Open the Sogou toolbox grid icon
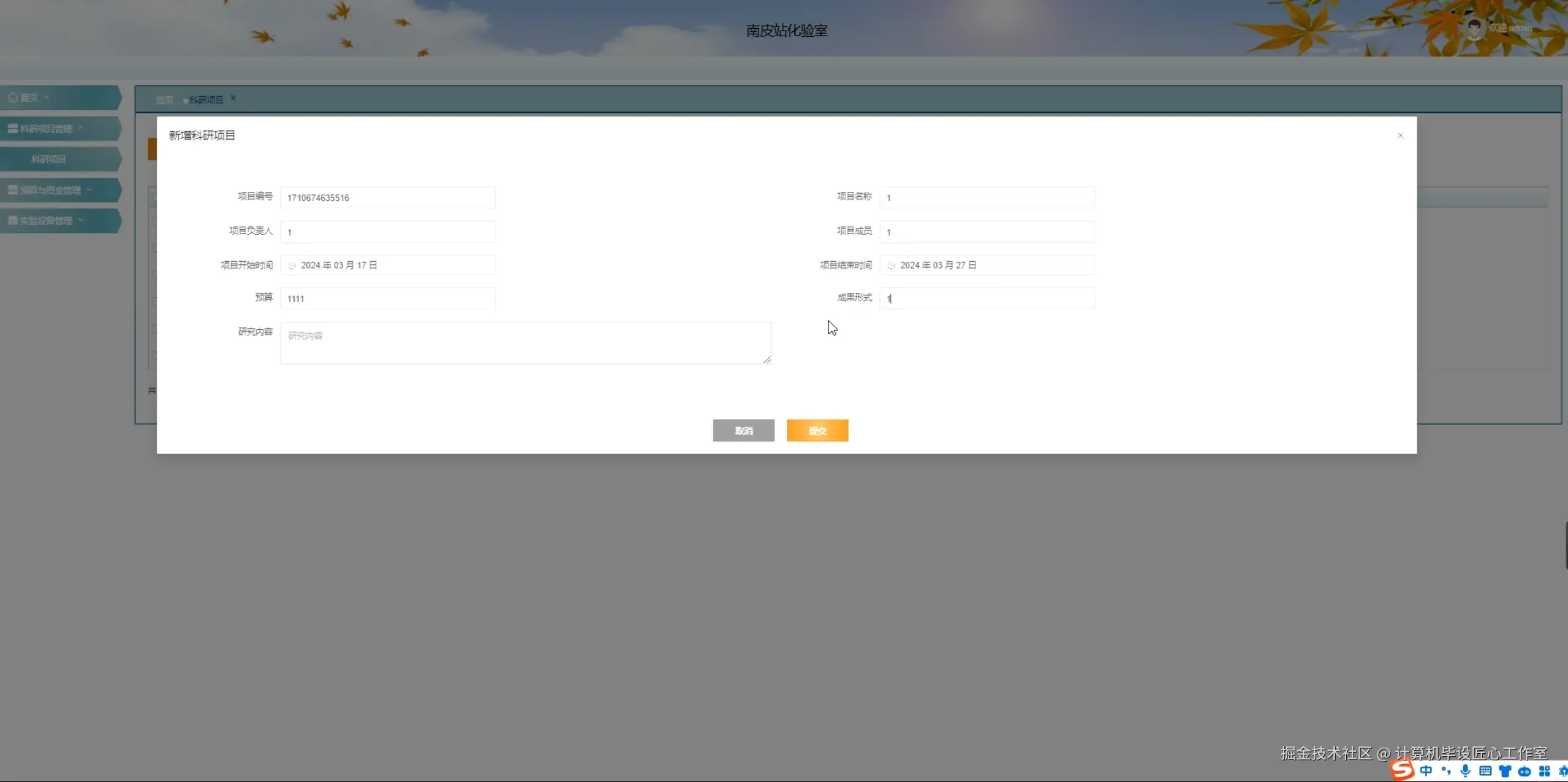1568x782 pixels. [x=1544, y=771]
